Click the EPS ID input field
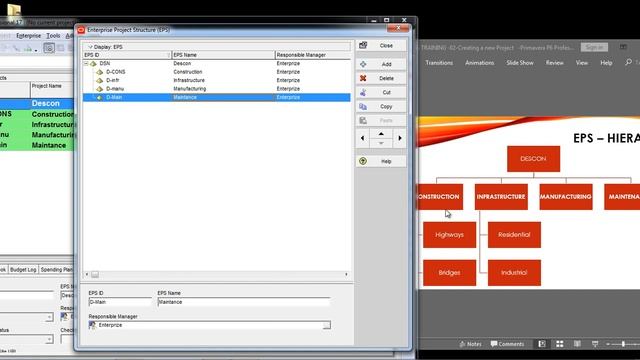Image resolution: width=640 pixels, height=360 pixels. point(120,302)
